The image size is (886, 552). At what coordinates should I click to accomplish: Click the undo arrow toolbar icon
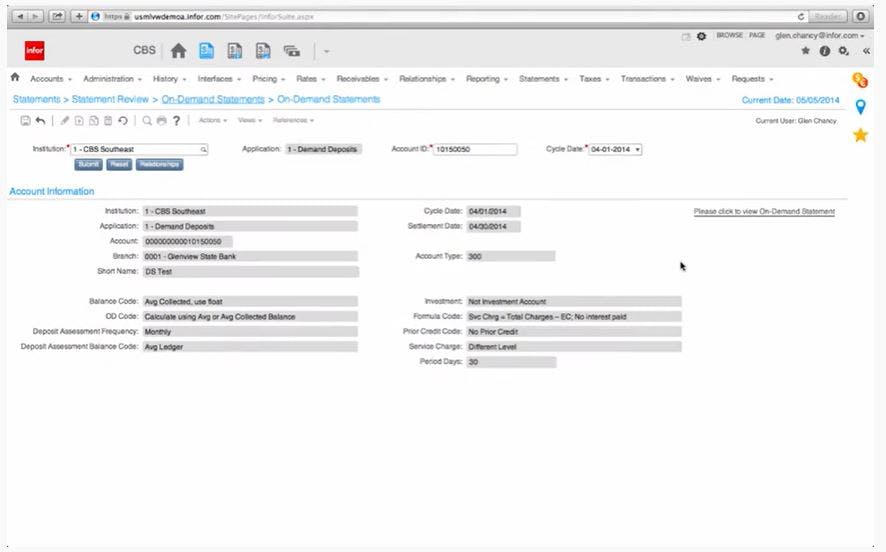tap(40, 120)
